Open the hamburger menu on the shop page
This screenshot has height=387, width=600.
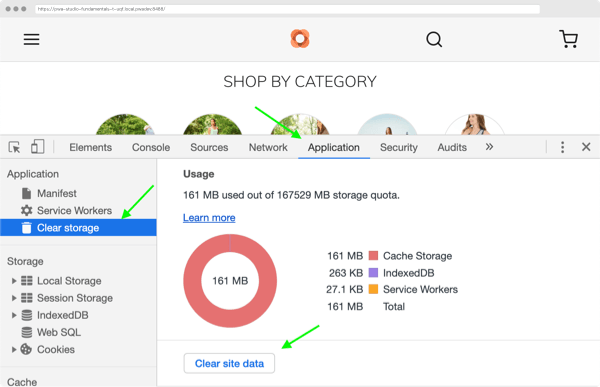pos(31,39)
